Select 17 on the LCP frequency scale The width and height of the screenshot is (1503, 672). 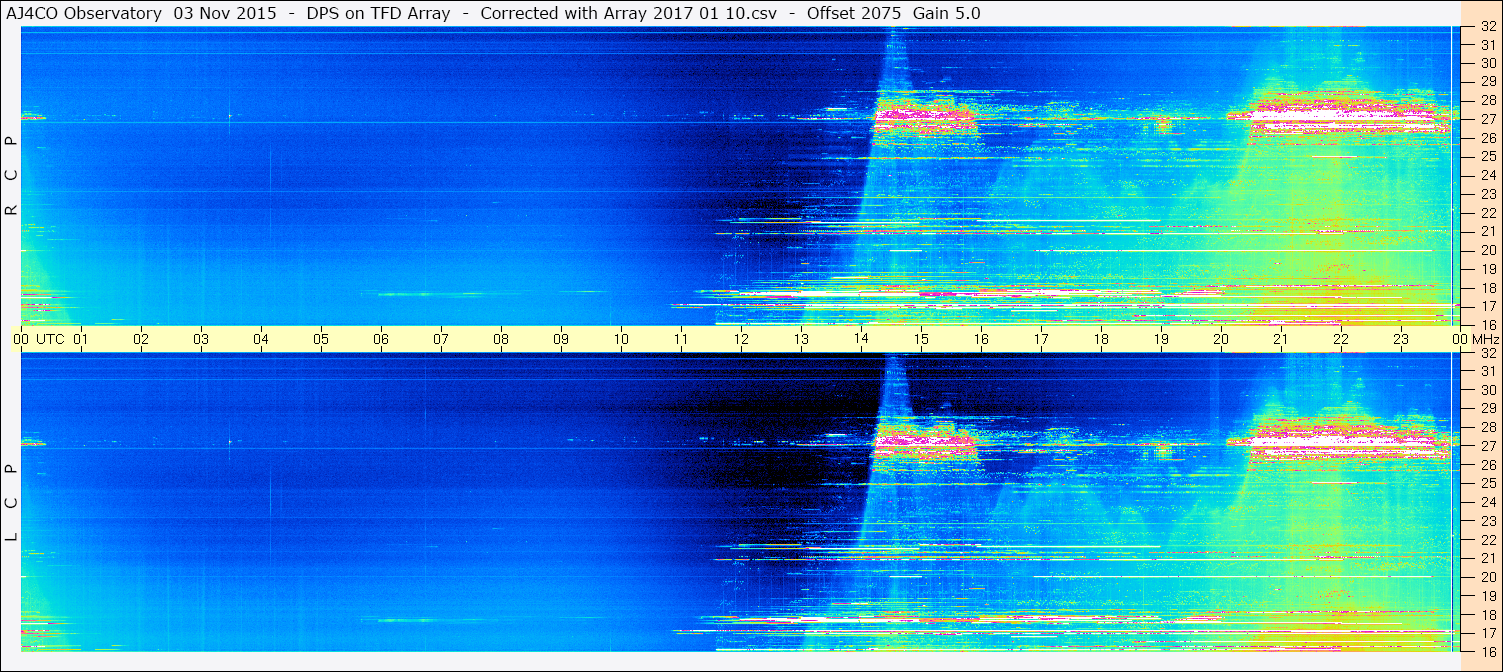(1487, 633)
